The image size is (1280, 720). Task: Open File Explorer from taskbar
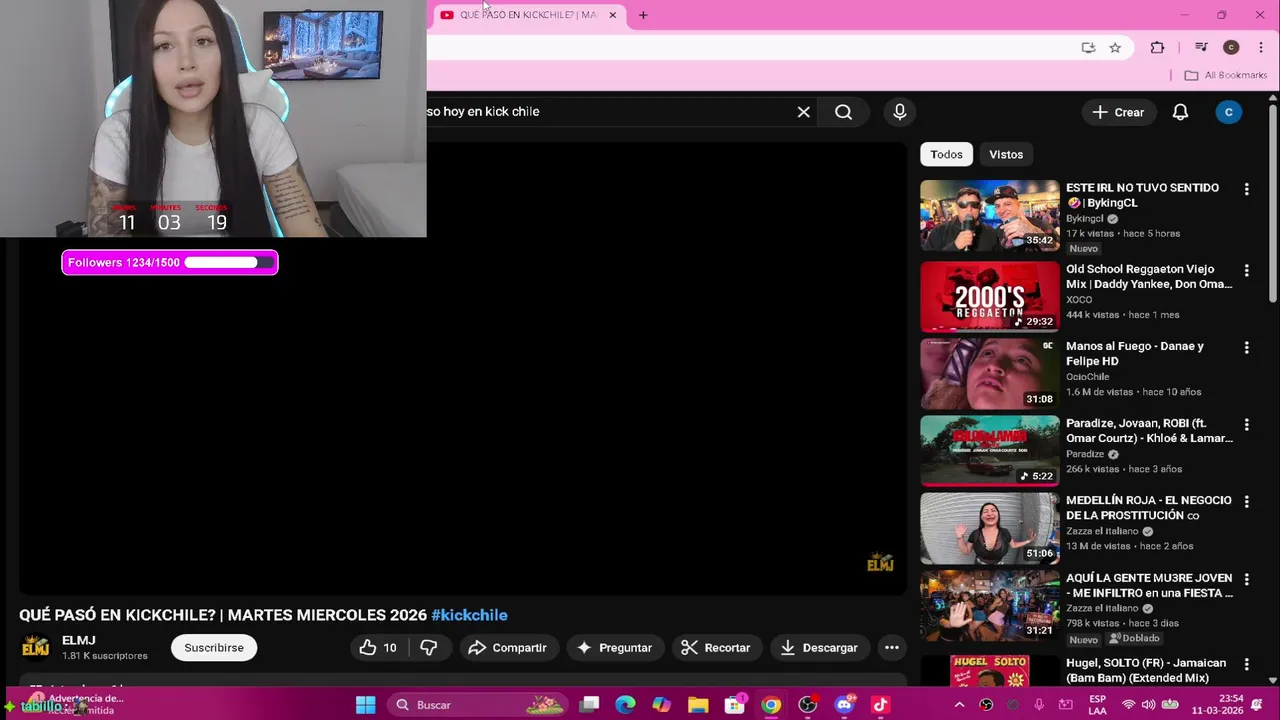[x=698, y=705]
